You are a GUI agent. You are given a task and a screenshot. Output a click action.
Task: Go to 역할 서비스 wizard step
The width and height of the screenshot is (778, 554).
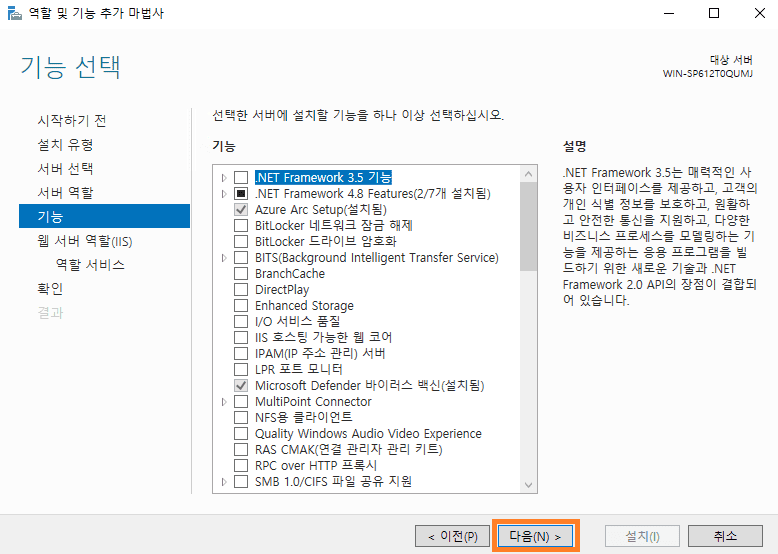(x=90, y=264)
